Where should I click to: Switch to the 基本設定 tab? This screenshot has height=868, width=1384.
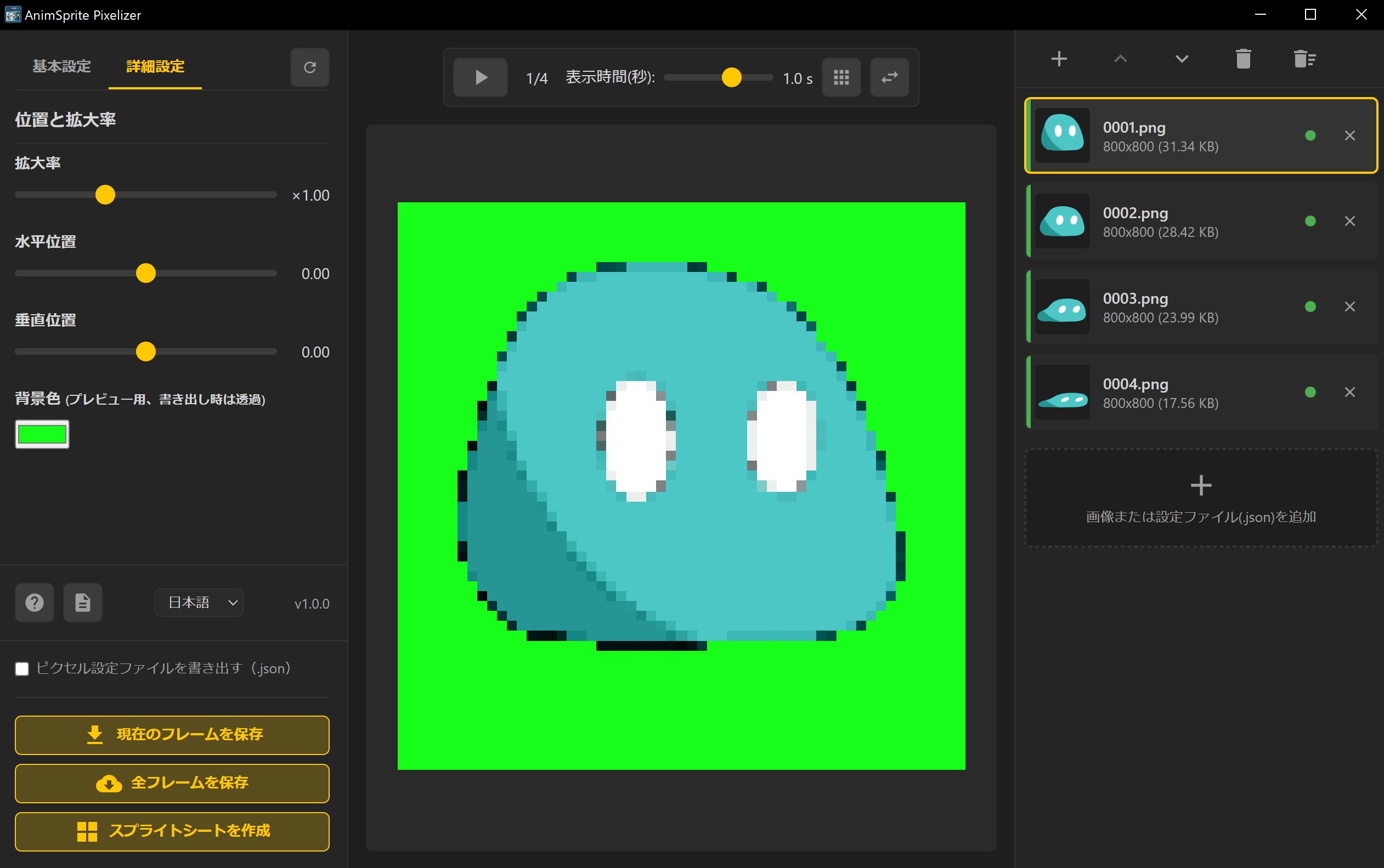coord(61,66)
